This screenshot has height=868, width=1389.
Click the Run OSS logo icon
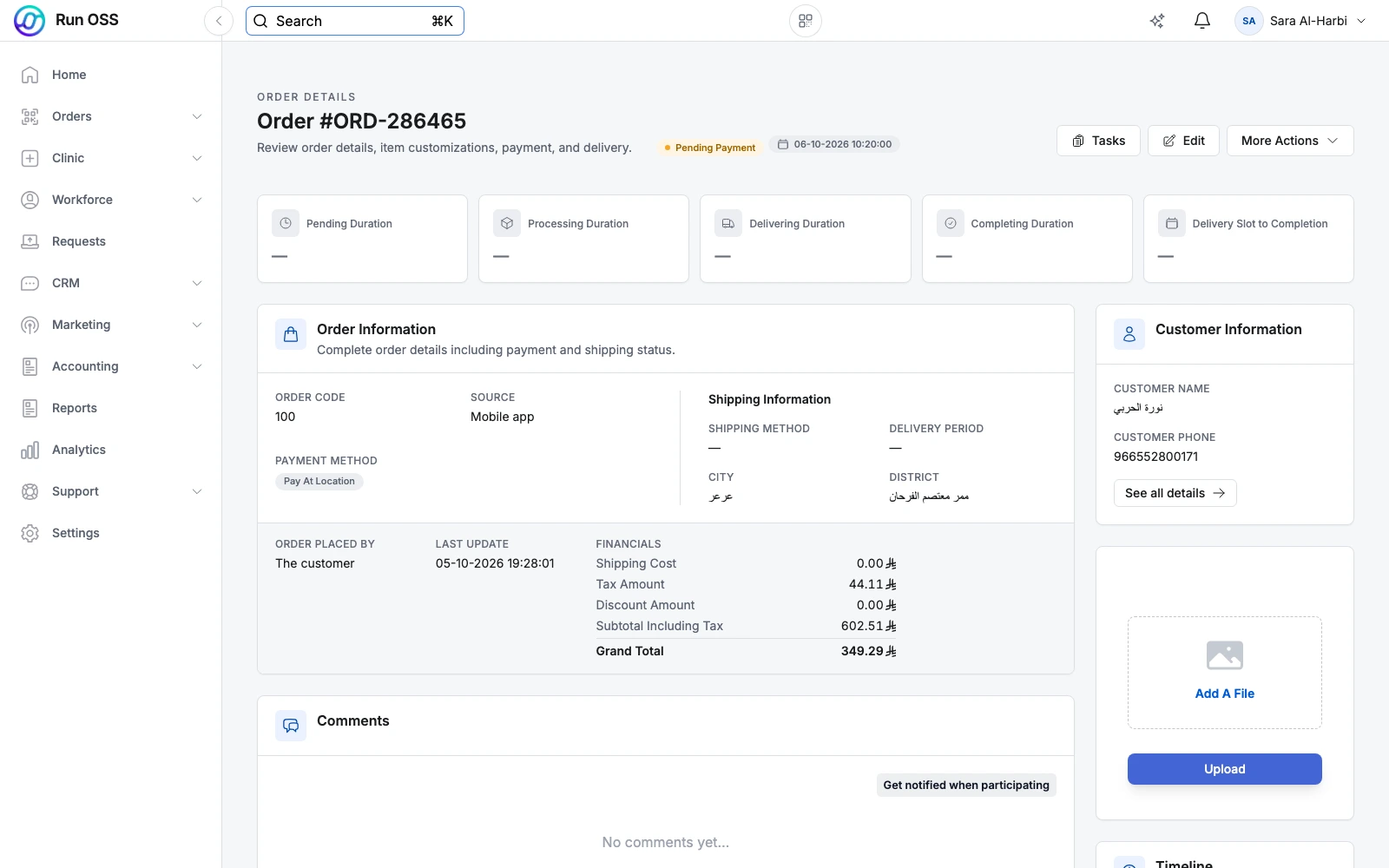30,21
